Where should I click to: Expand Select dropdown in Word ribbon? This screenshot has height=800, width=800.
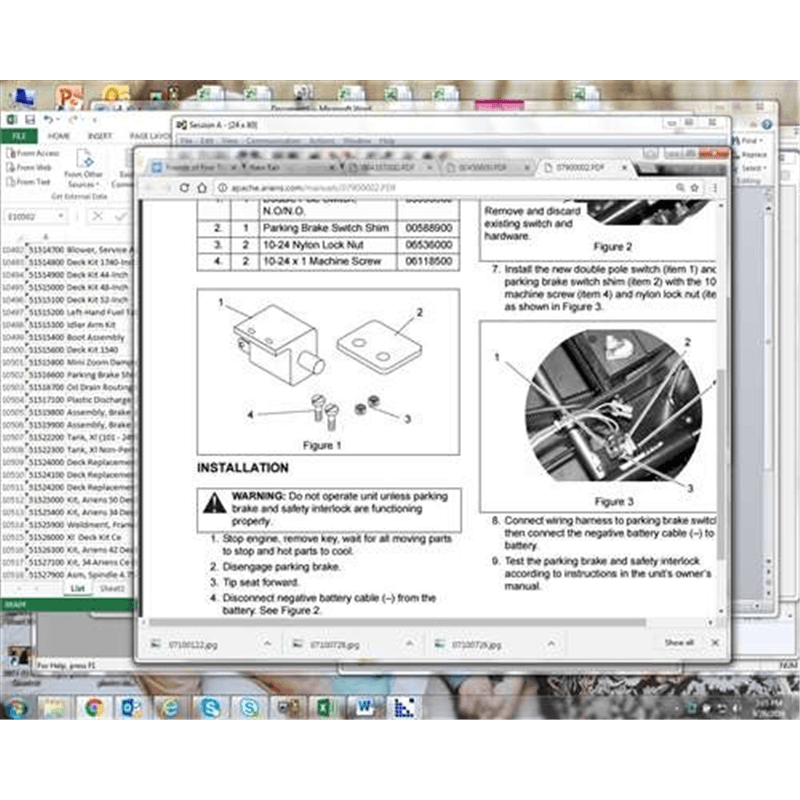(x=765, y=168)
